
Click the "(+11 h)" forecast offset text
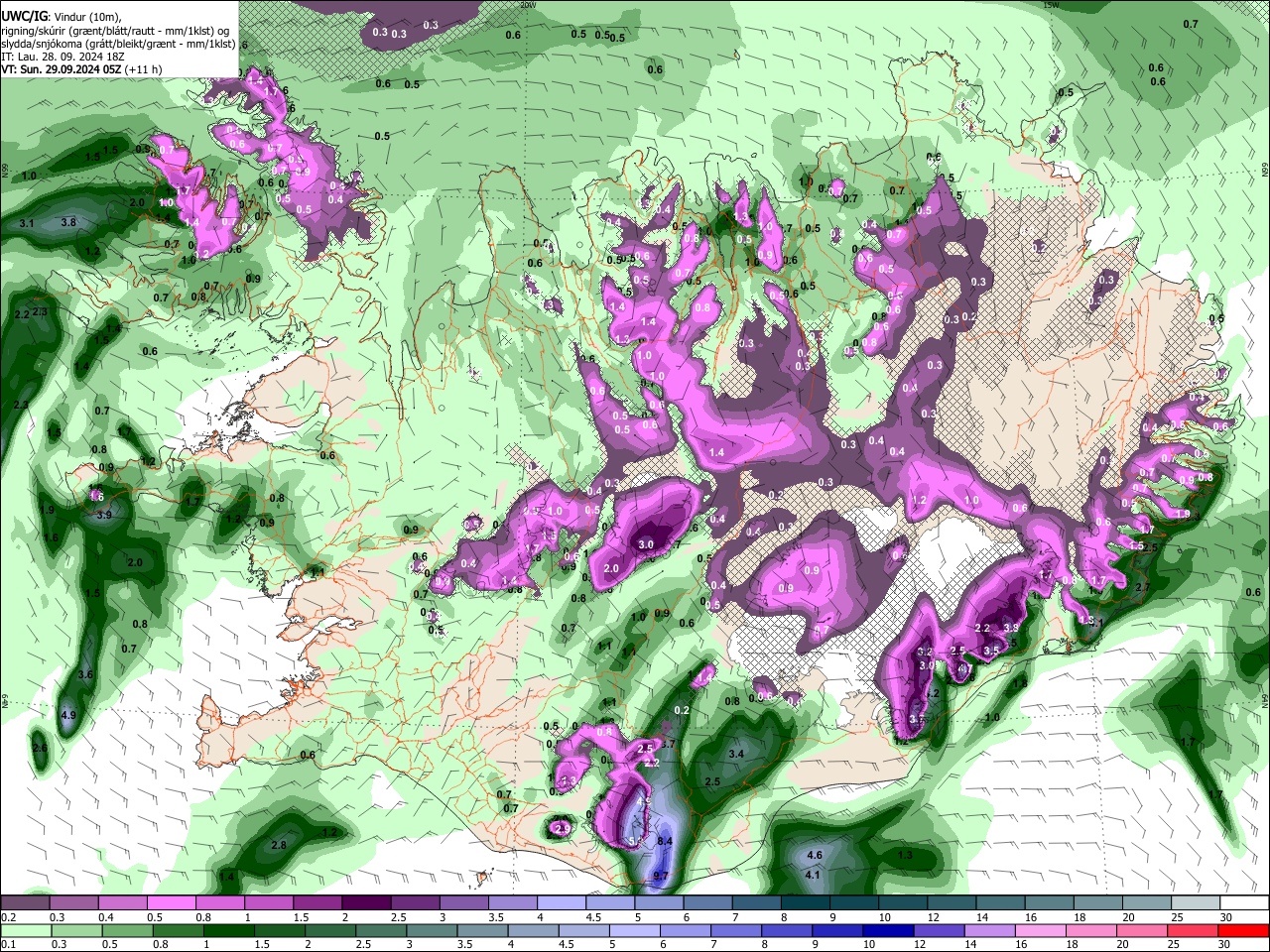(x=144, y=69)
